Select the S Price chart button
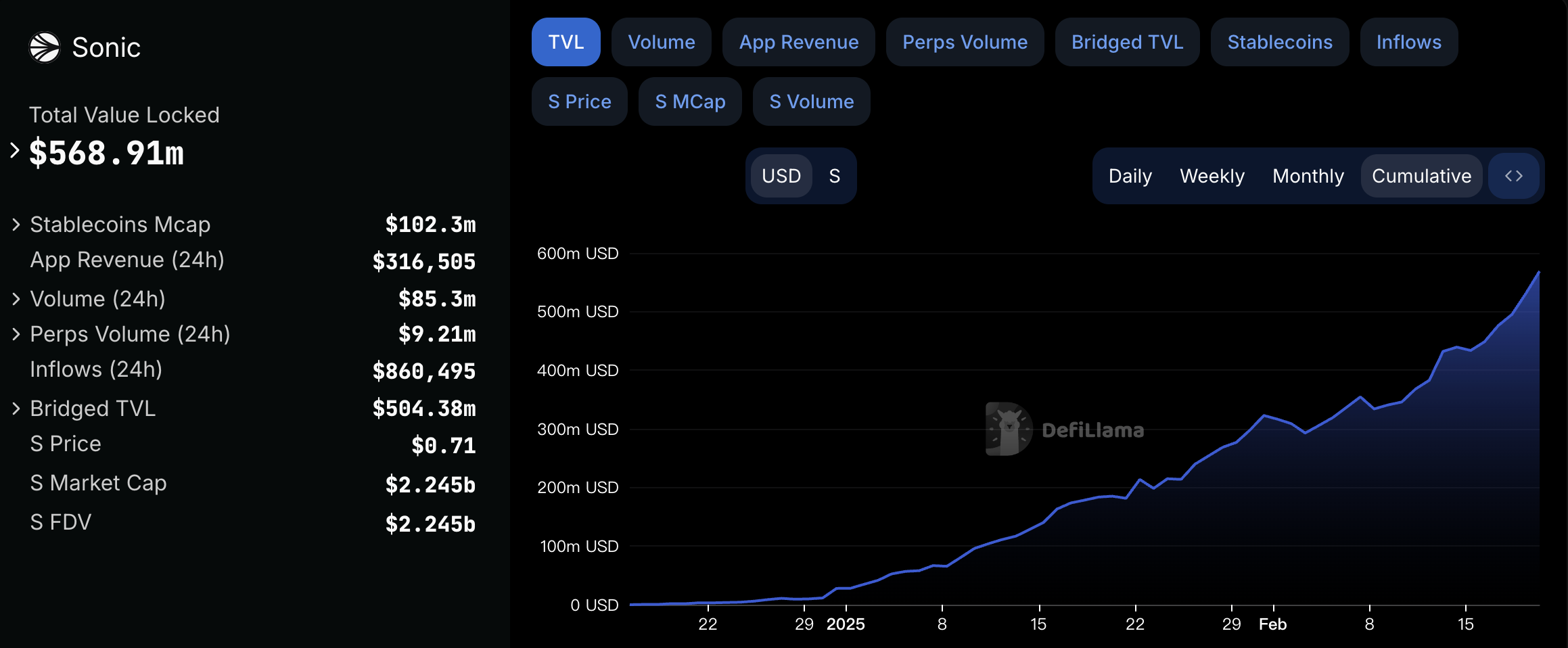 click(579, 101)
